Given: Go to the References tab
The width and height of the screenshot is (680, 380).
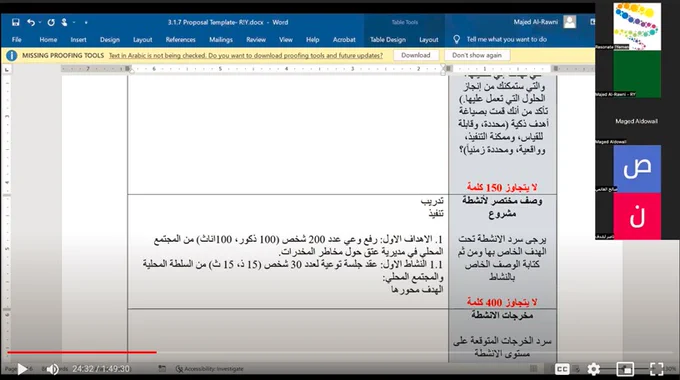Looking at the screenshot, I should [180, 39].
